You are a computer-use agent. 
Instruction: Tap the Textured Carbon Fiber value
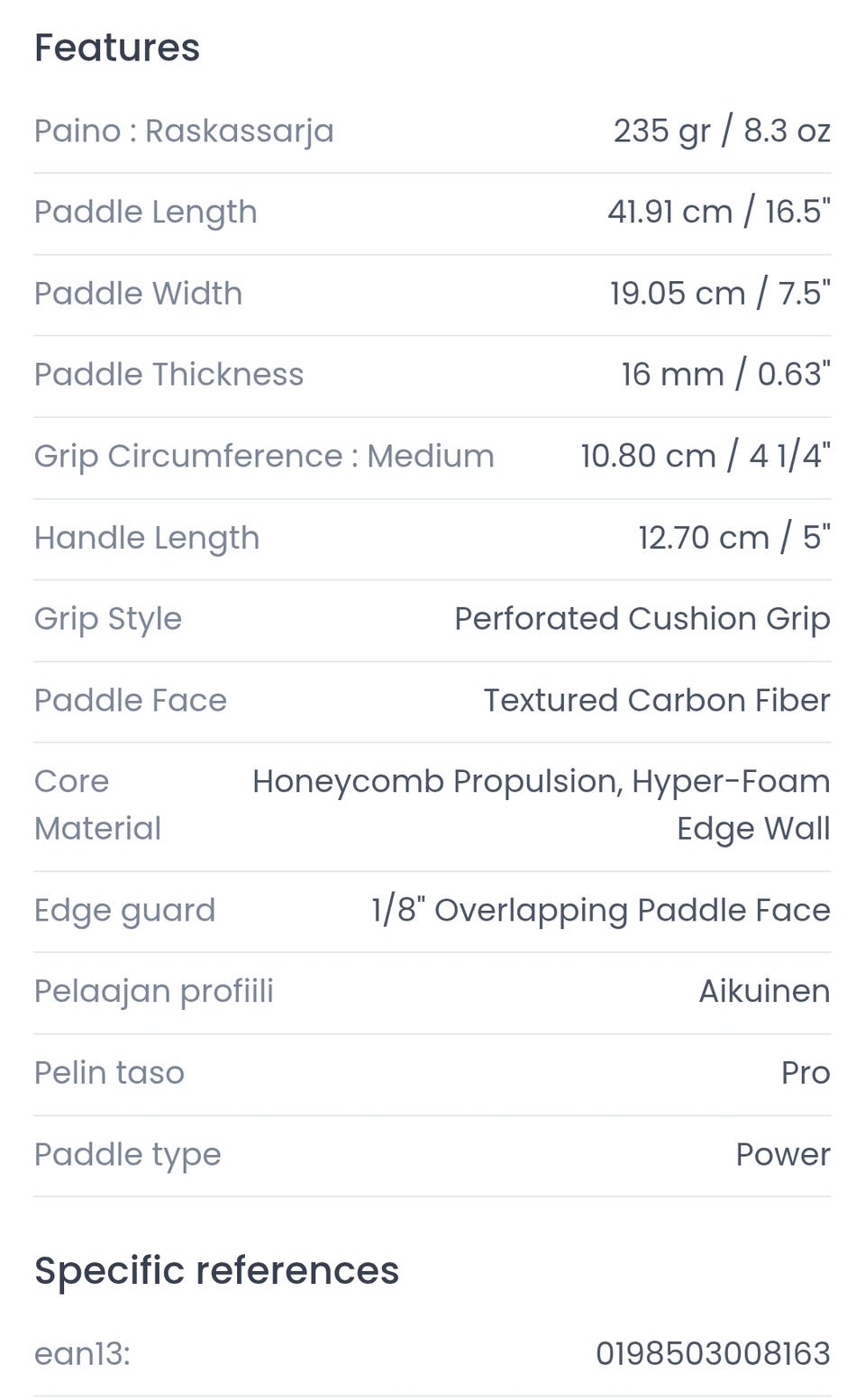tap(656, 700)
